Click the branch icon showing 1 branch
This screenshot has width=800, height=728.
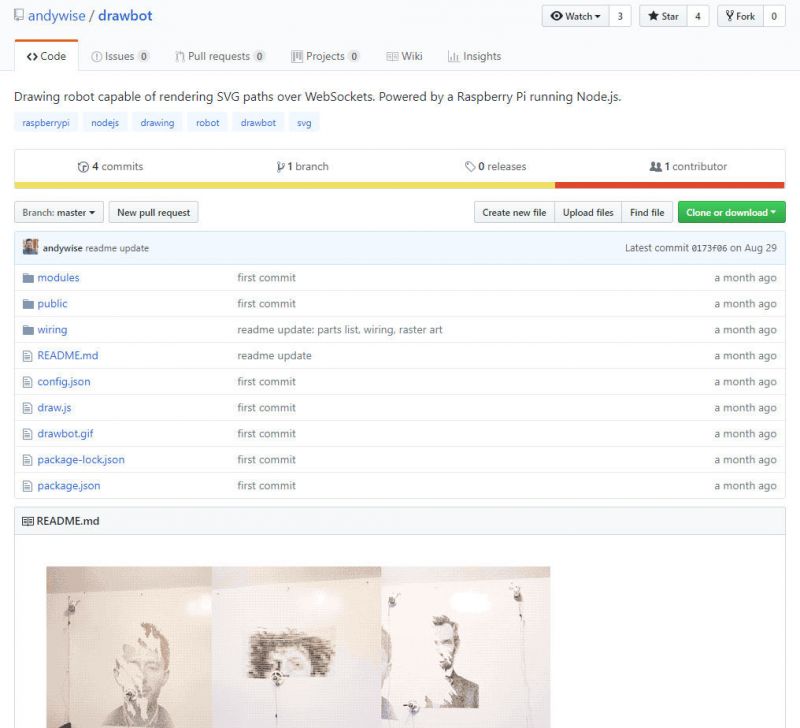tap(282, 166)
